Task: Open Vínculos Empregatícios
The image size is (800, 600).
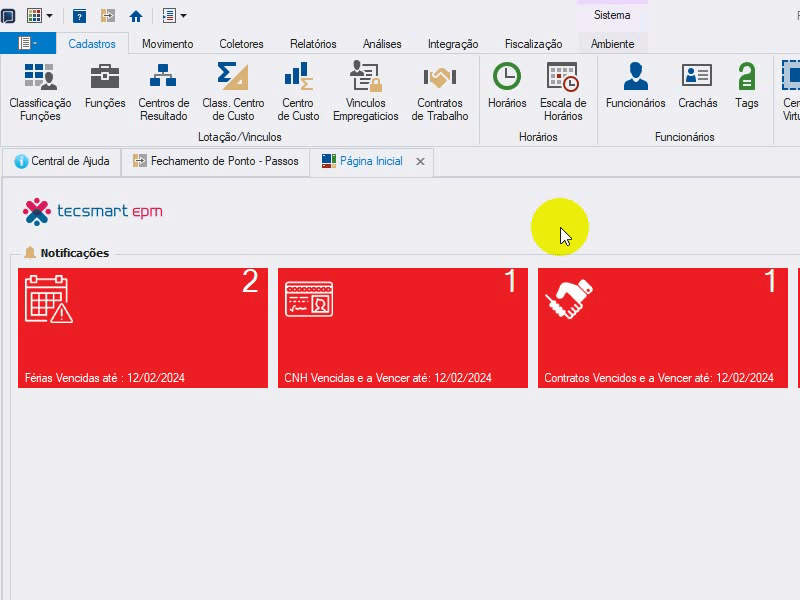Action: (365, 91)
